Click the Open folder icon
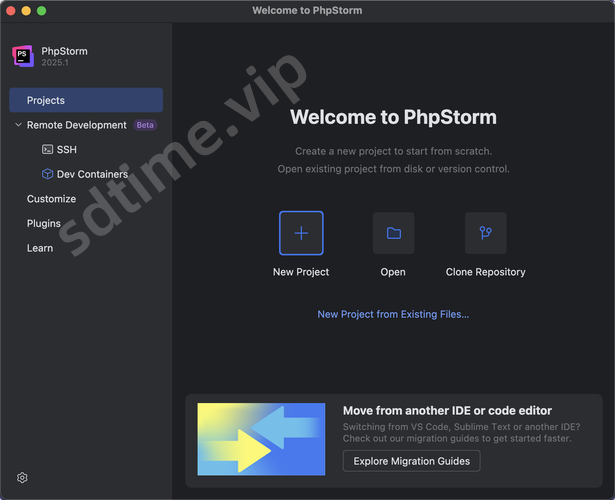 pos(393,233)
